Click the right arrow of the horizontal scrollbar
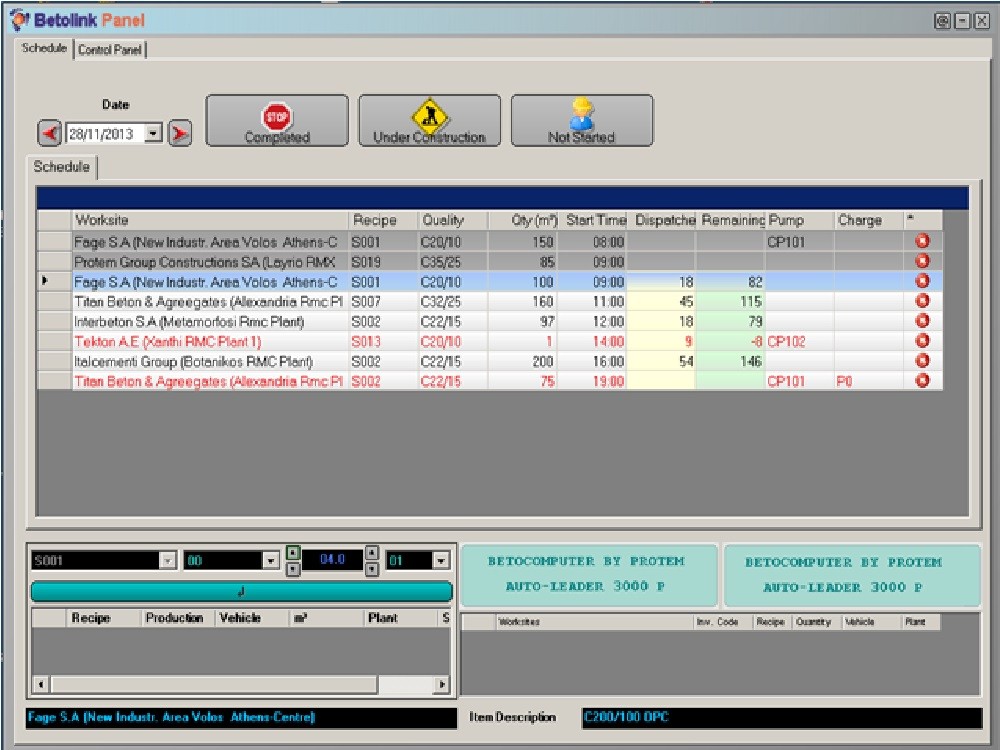This screenshot has height=750, width=1000. pos(441,684)
